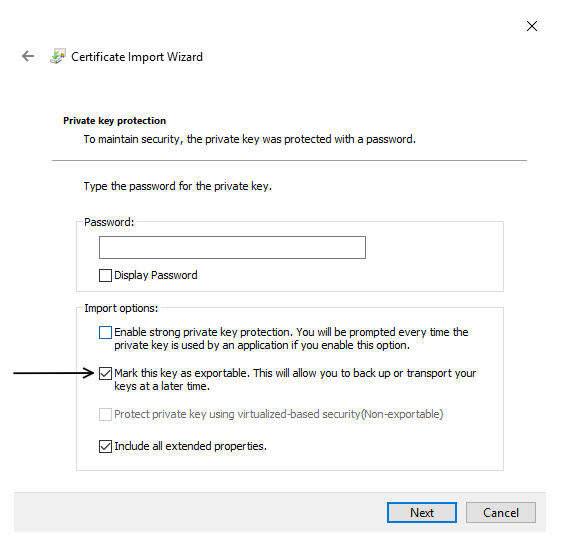Click the black arrow pointing at exportable option
Image resolution: width=577 pixels, height=555 pixels.
coord(54,373)
